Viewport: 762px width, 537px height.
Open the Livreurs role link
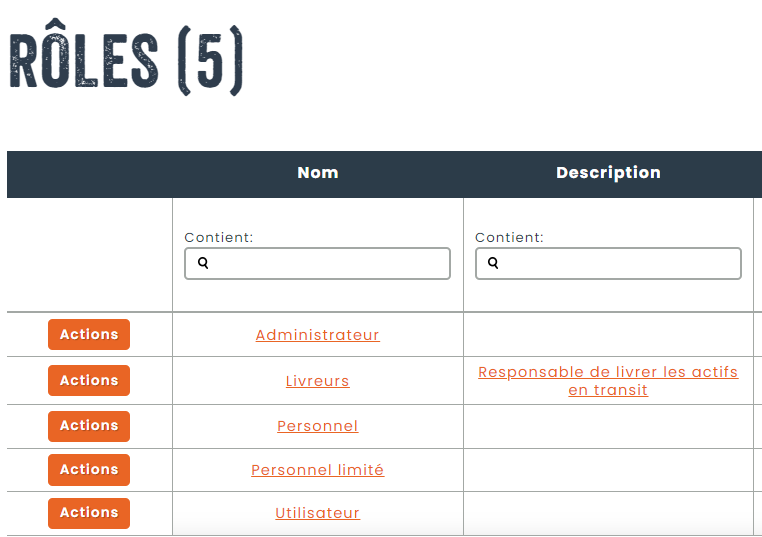pyautogui.click(x=318, y=381)
